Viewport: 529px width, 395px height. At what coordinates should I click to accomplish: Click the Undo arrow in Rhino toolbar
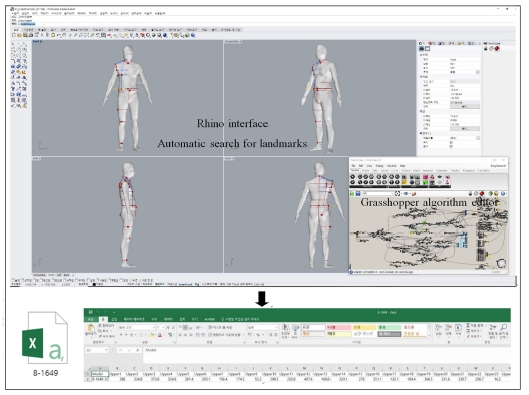(x=59, y=35)
